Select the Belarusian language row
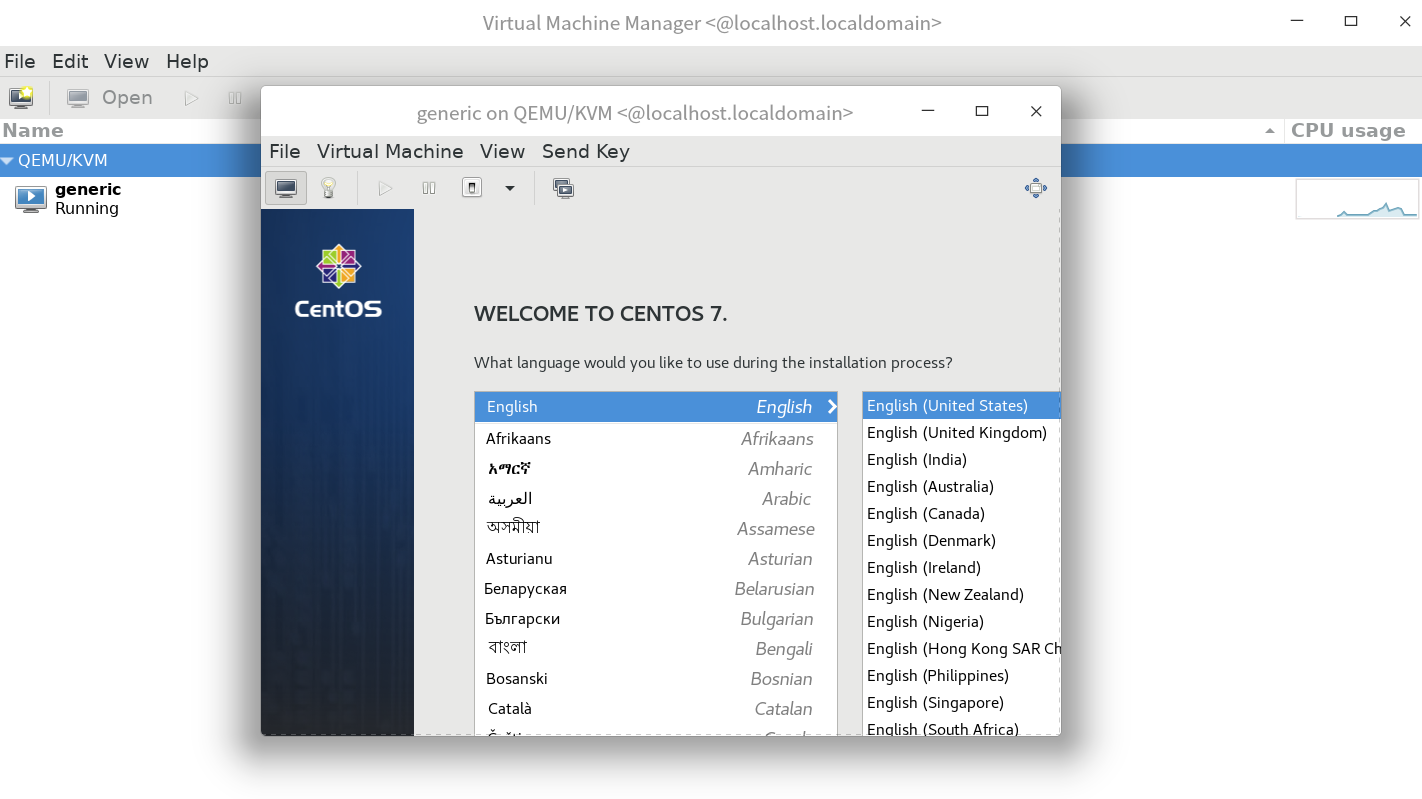Viewport: 1422px width, 799px height. pyautogui.click(x=656, y=589)
